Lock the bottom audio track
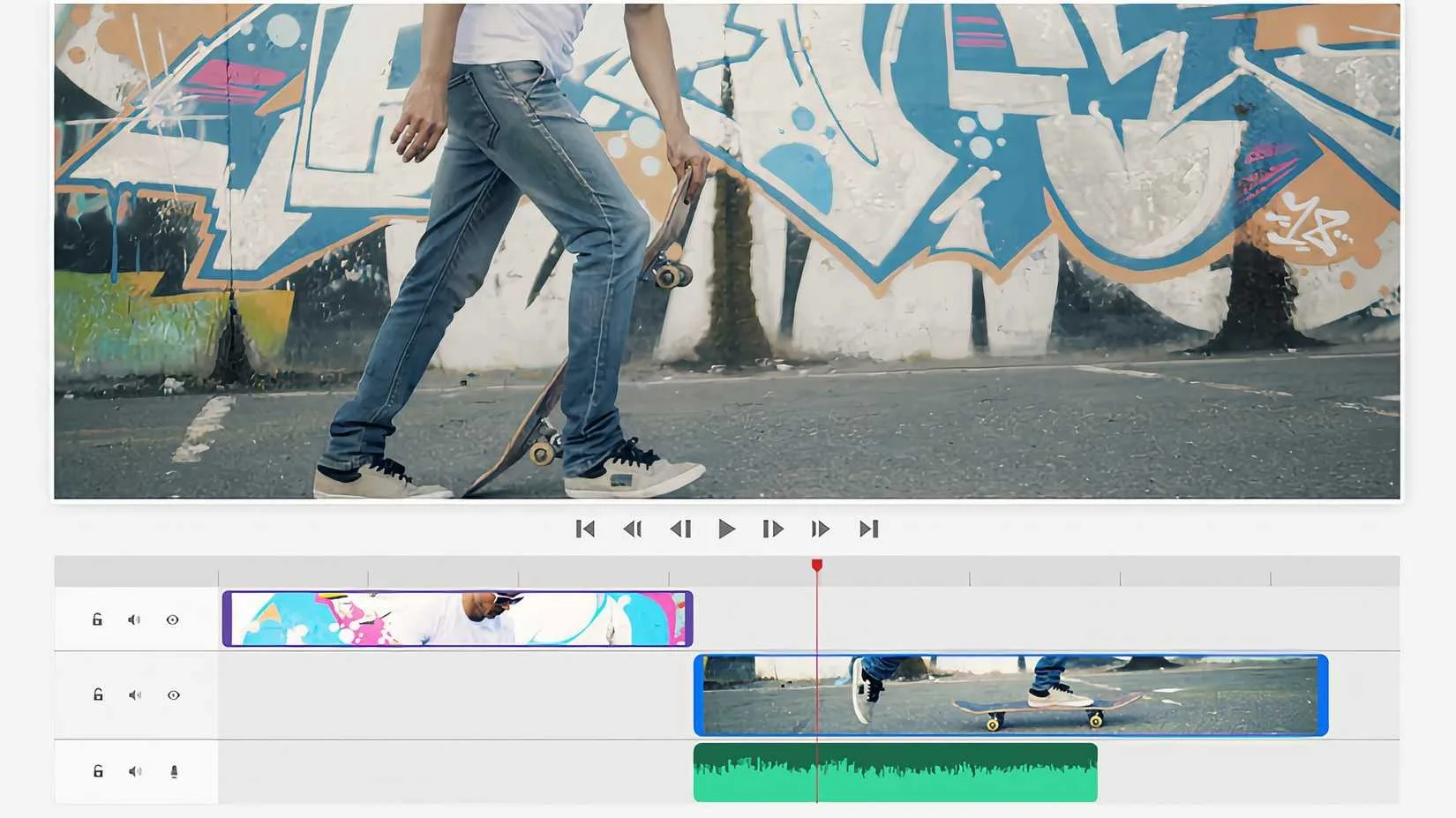The width and height of the screenshot is (1456, 818). pyautogui.click(x=98, y=771)
